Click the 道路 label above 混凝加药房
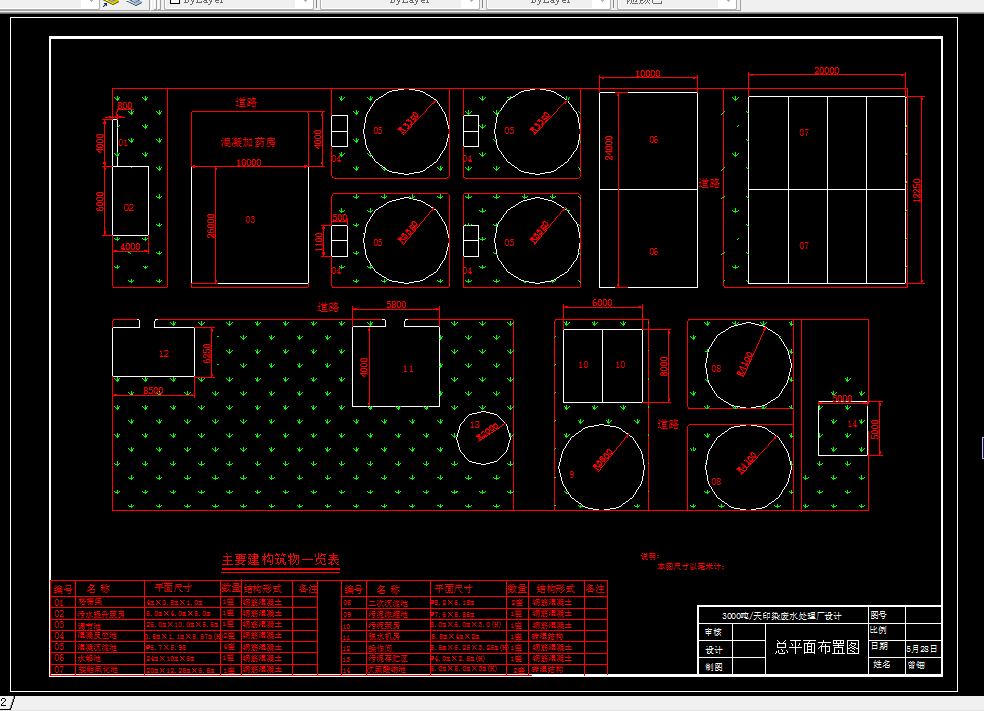984x711 pixels. click(x=246, y=102)
